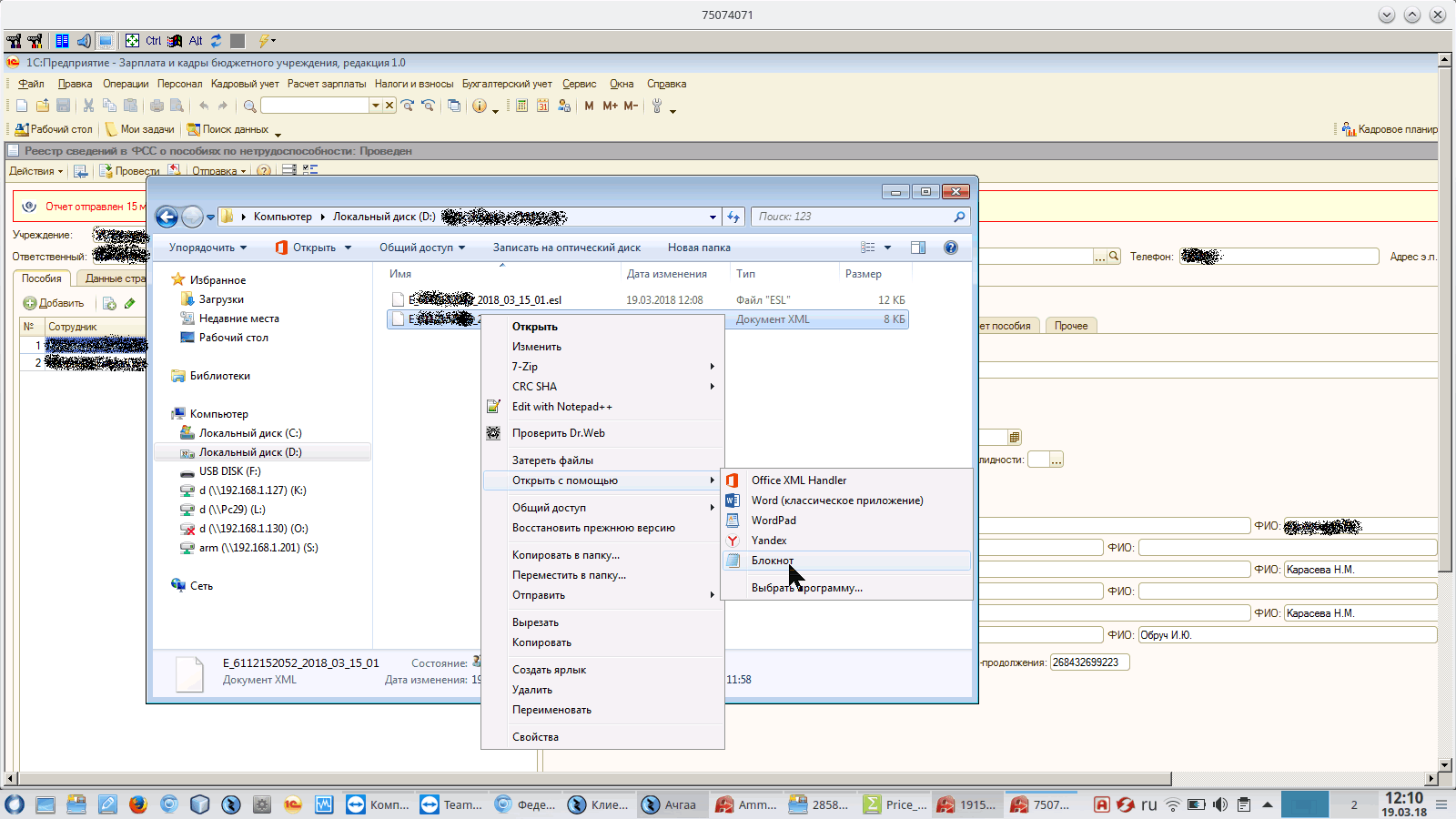Open the Кадровый учет menu in 1C
Screen dimensions: 1456x819
(x=245, y=84)
